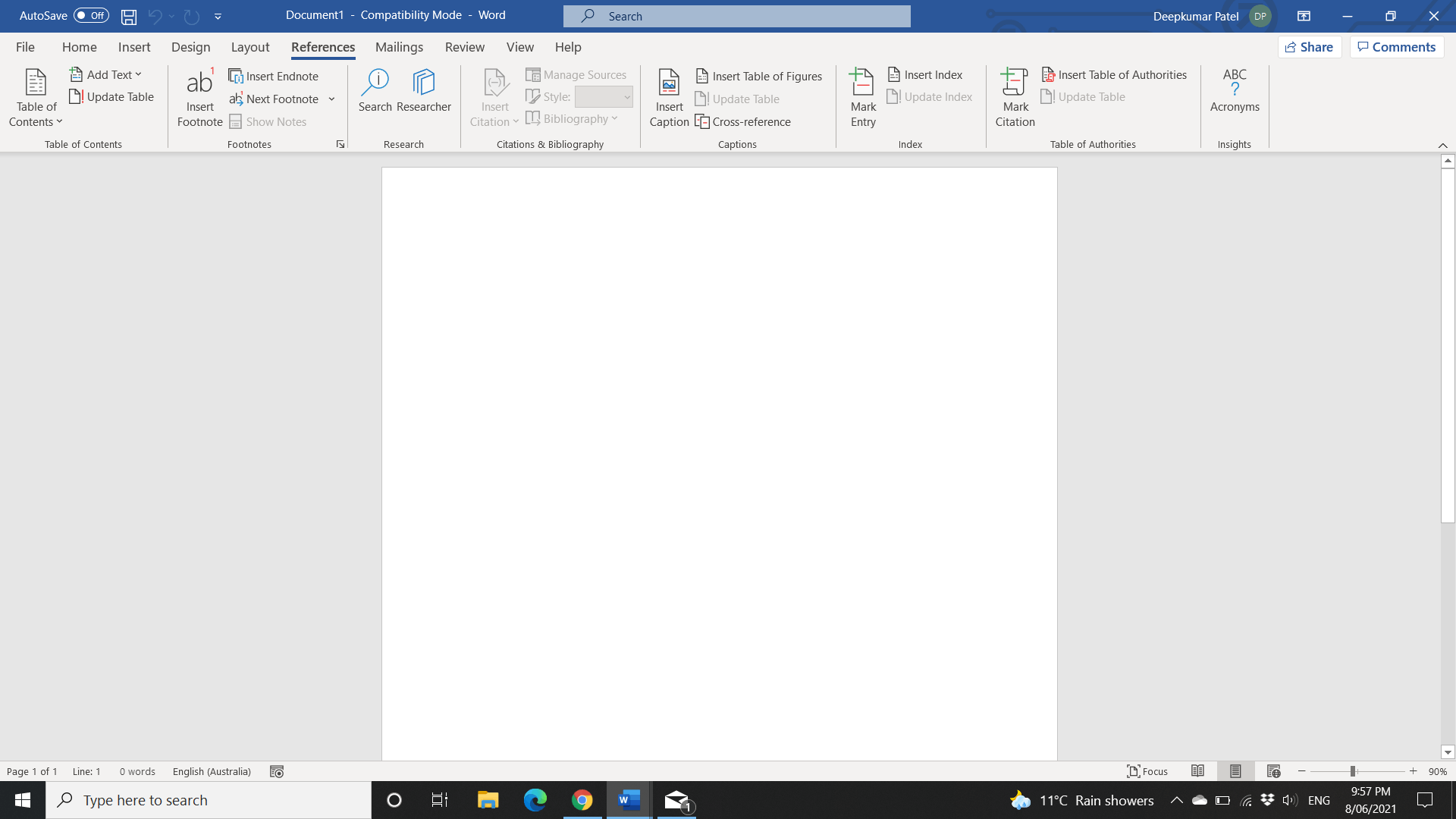Image resolution: width=1456 pixels, height=819 pixels.
Task: Switch to Read Mode view
Action: point(1197,771)
